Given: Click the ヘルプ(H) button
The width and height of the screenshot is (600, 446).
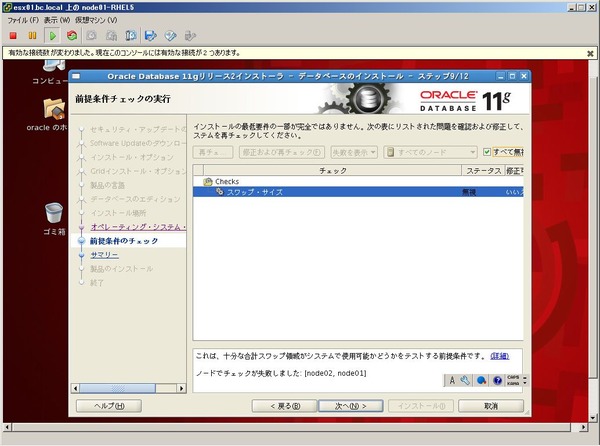Looking at the screenshot, I should [109, 406].
